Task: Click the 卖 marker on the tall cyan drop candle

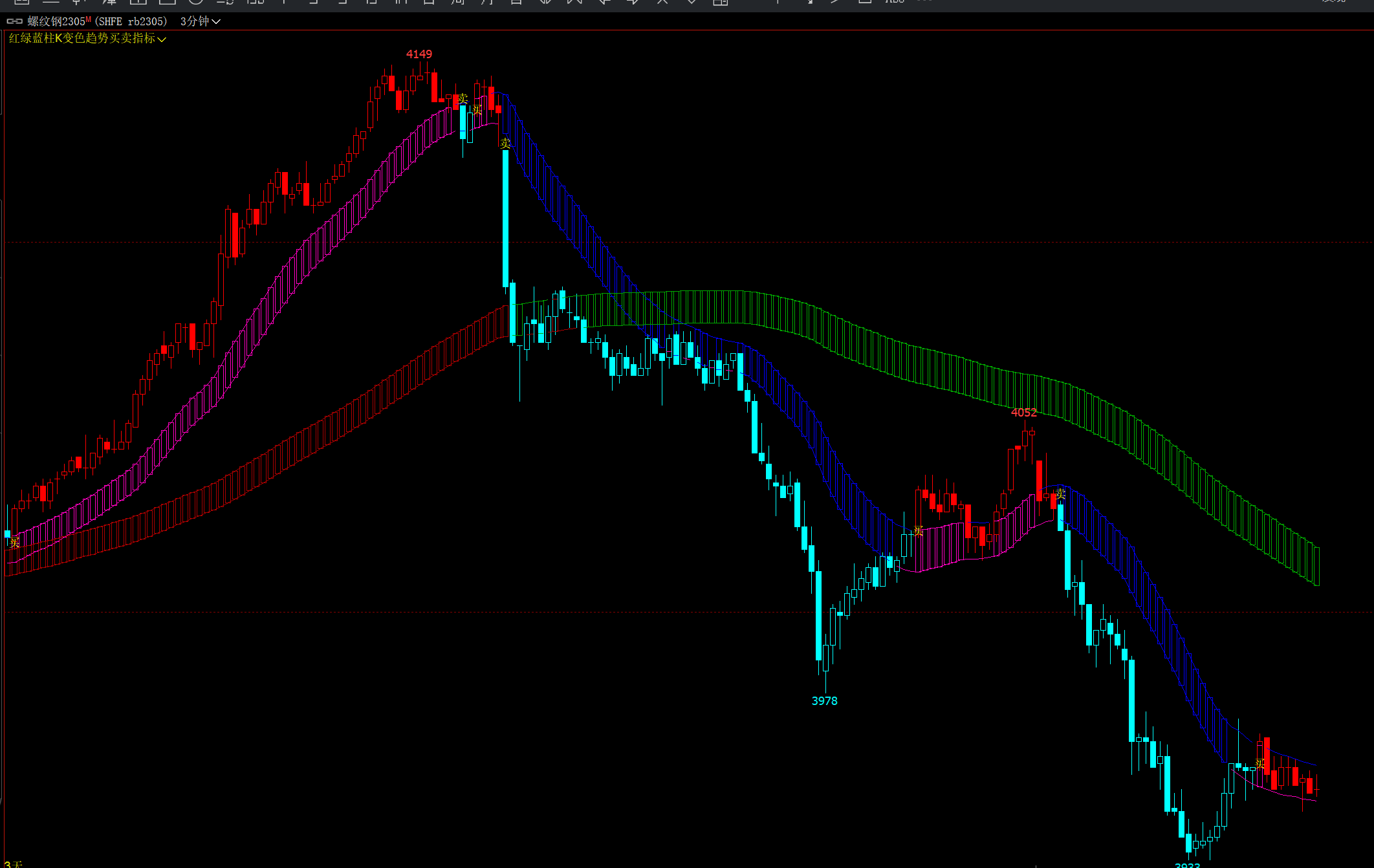Action: [x=505, y=143]
